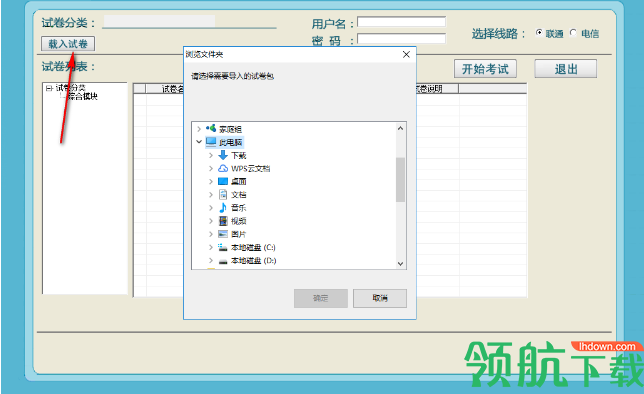
Task: Click the 载入试卷 button
Action: pos(68,44)
